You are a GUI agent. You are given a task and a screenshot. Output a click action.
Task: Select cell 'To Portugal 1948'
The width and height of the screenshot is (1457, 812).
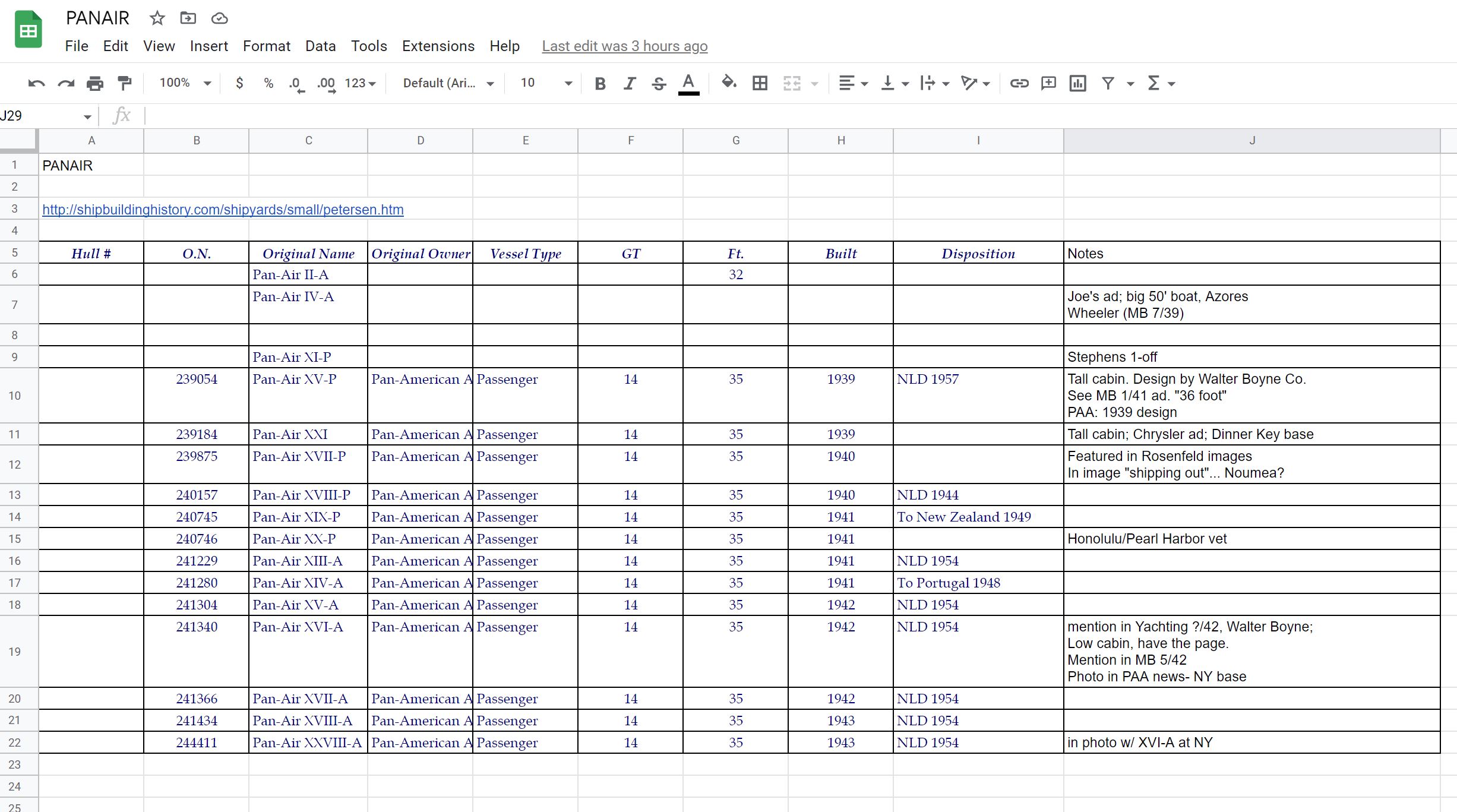(978, 583)
